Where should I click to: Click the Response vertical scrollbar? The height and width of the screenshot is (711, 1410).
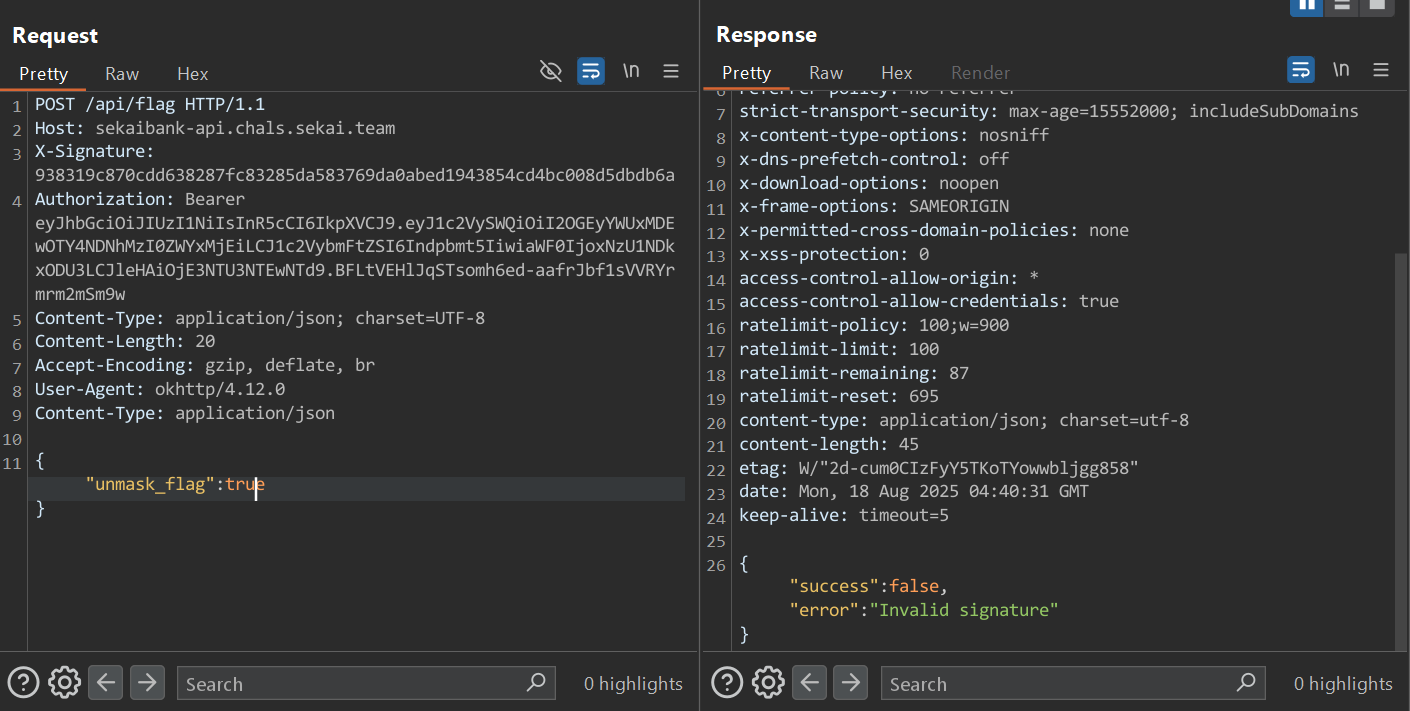1400,450
